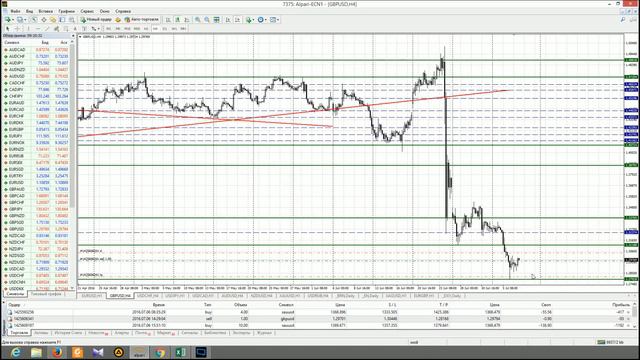Expand the profiles dropdown arrow
Viewport: 640px width, 360px height.
pyautogui.click(x=25, y=20)
